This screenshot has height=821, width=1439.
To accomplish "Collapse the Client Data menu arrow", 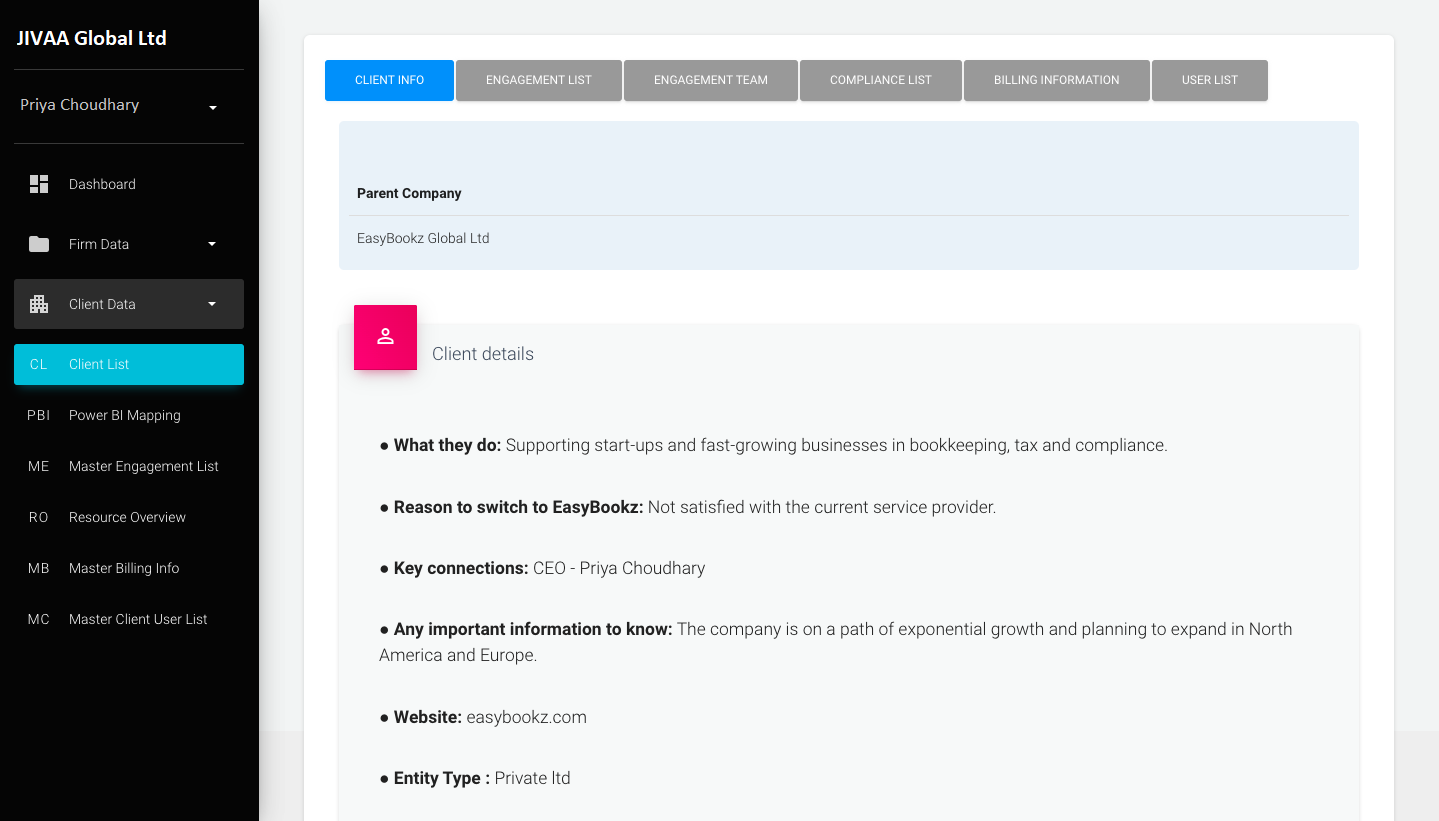I will (x=211, y=304).
